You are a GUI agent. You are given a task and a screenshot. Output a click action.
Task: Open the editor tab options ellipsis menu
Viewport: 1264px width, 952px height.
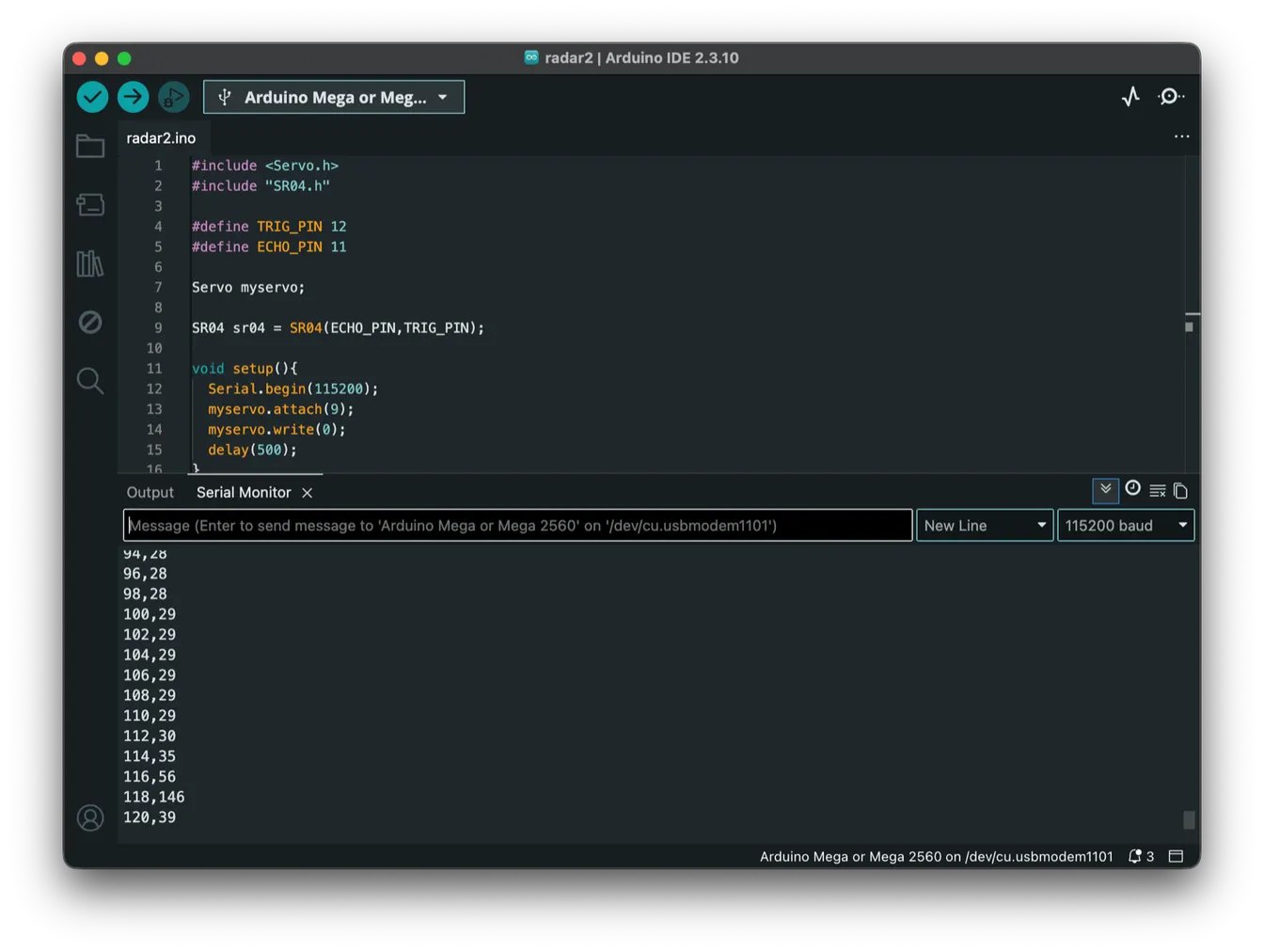tap(1181, 137)
